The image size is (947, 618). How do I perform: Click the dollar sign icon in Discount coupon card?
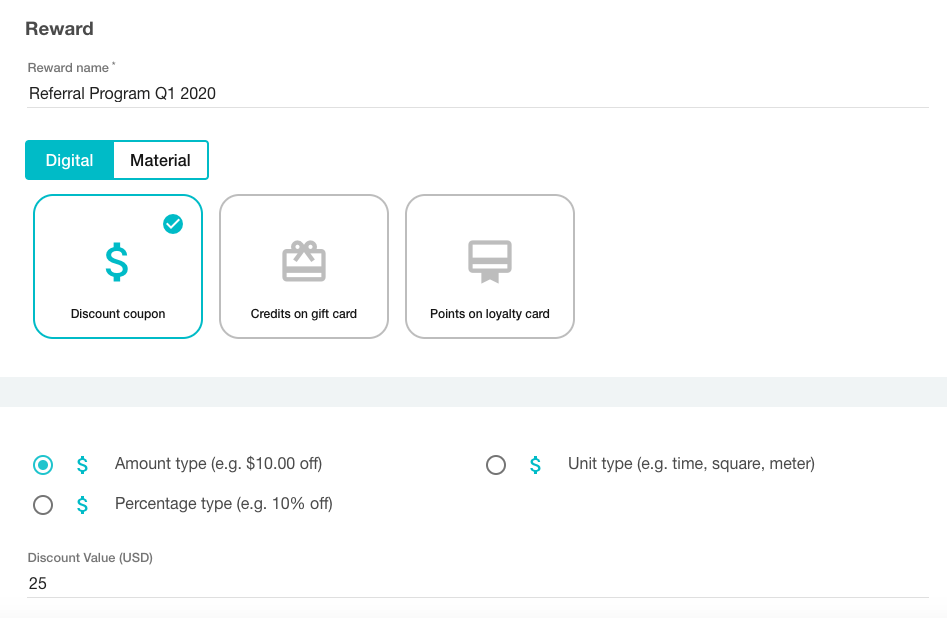117,261
